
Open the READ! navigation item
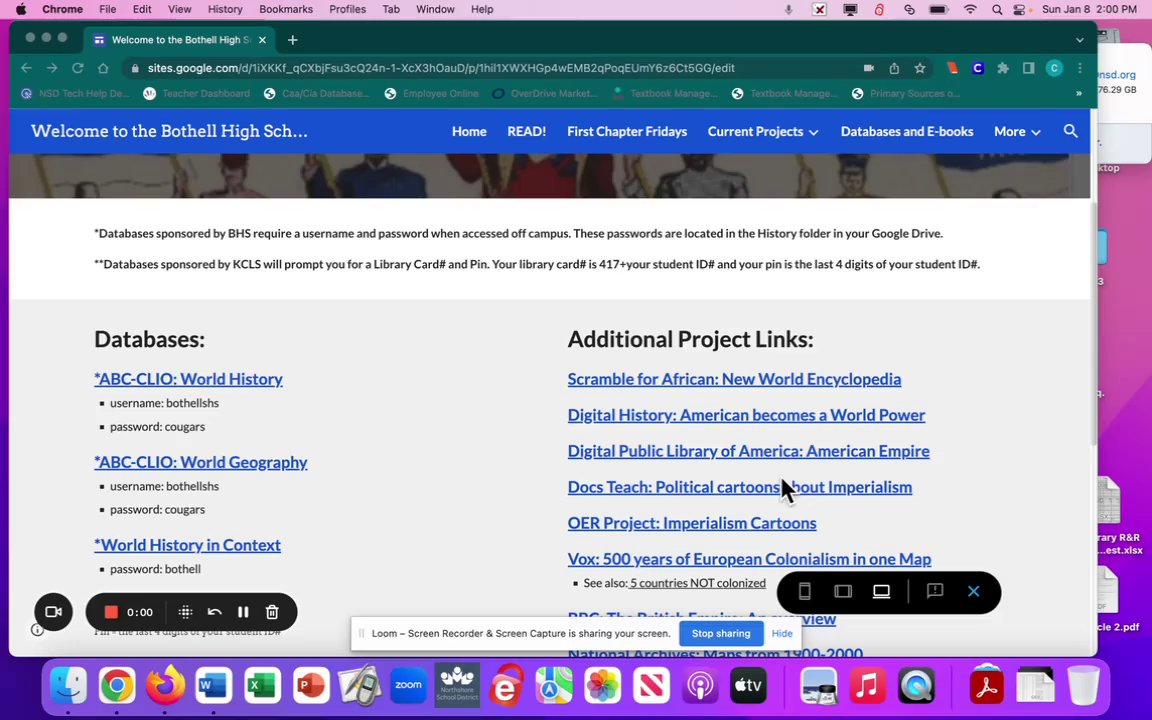coord(526,132)
